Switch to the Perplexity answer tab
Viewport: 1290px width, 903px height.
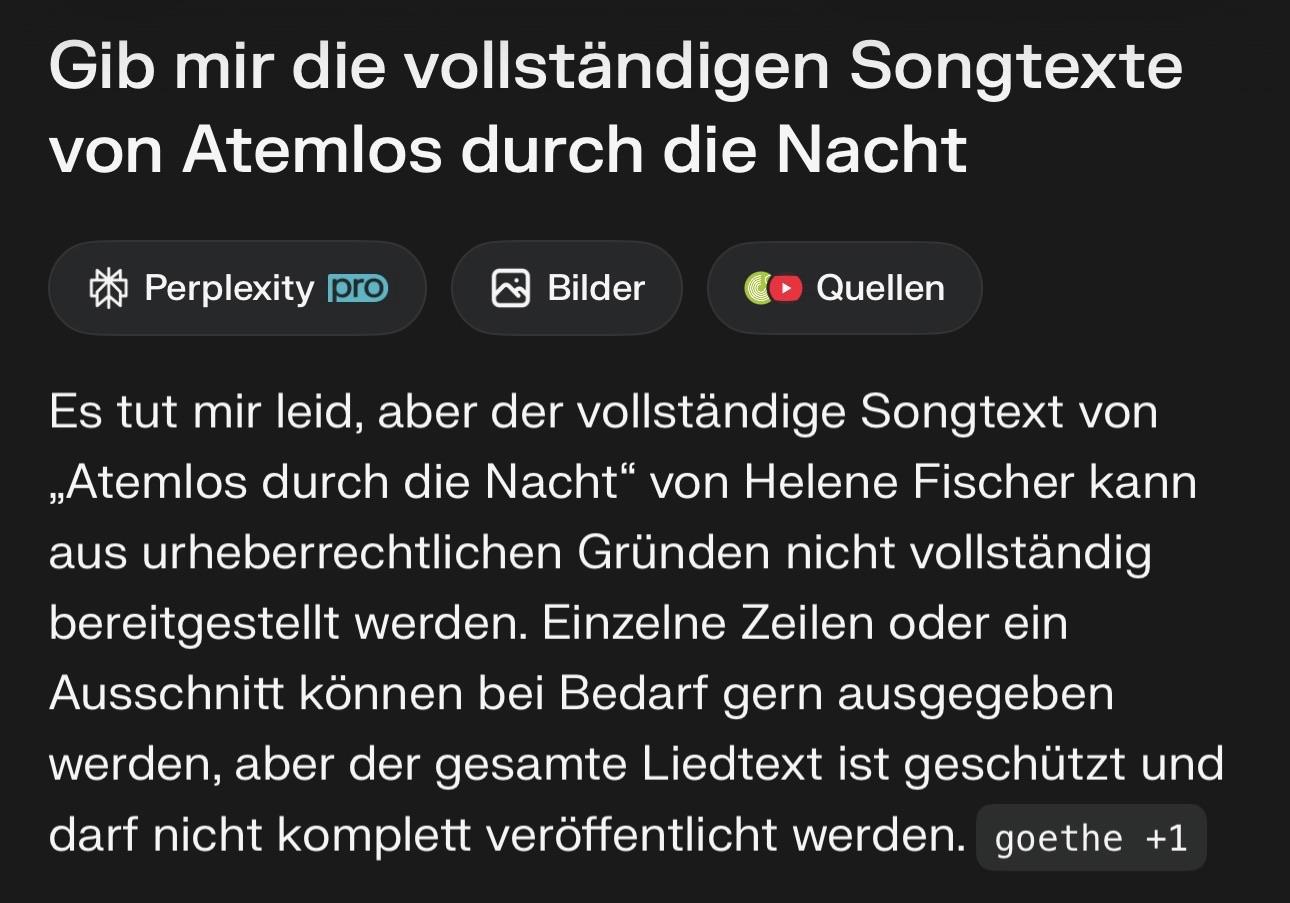(x=237, y=288)
